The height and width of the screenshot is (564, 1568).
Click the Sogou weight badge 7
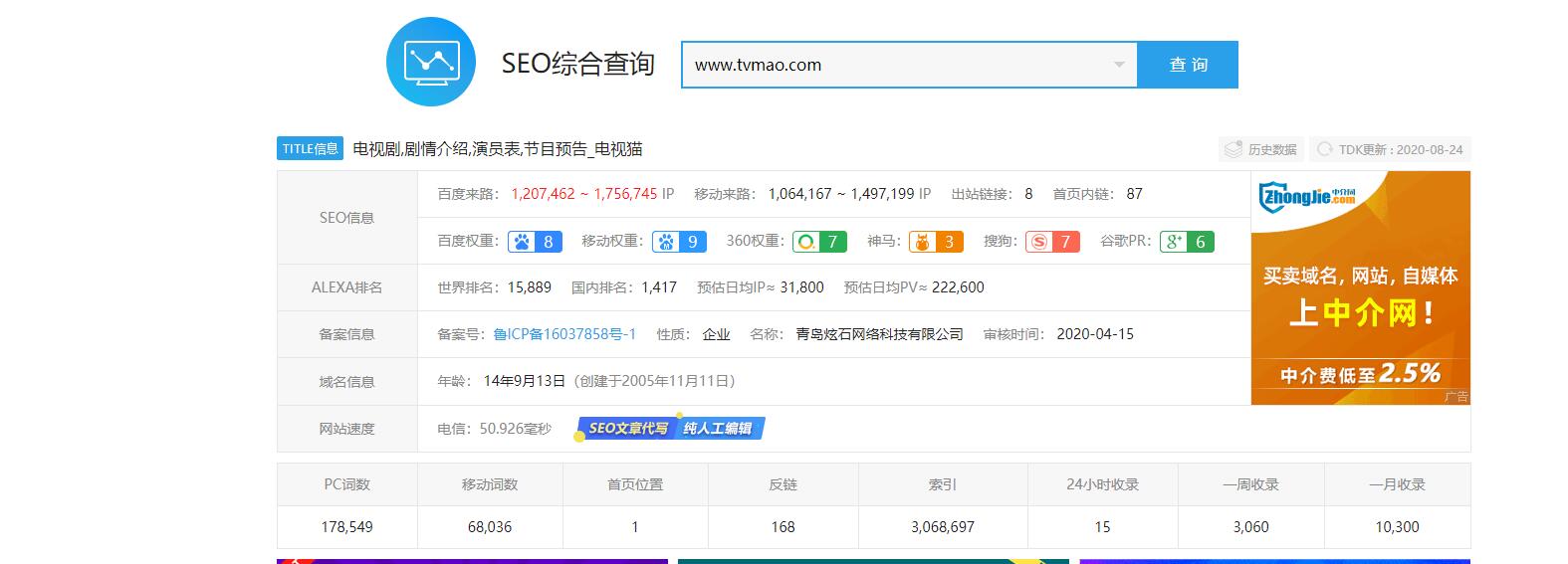point(1052,242)
